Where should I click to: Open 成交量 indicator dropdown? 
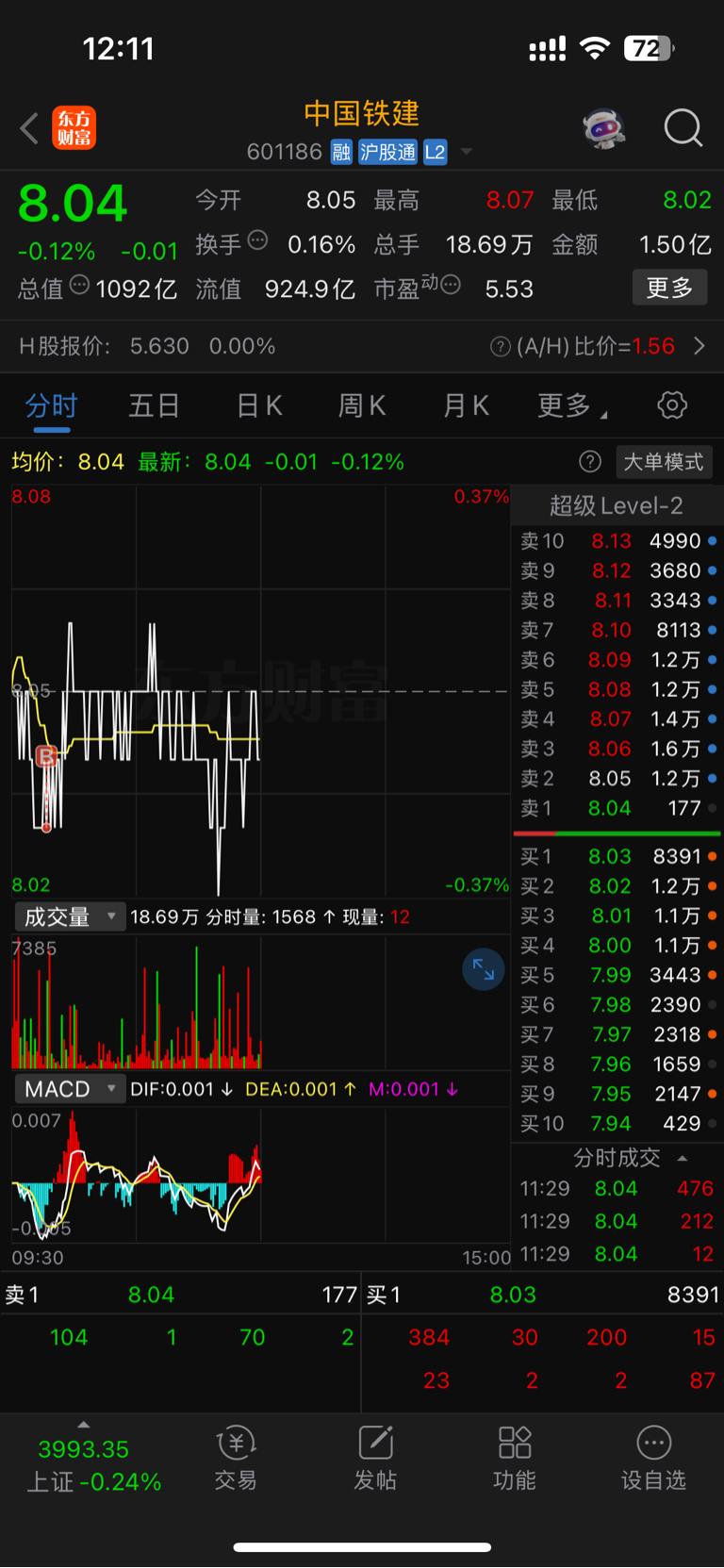tap(70, 916)
